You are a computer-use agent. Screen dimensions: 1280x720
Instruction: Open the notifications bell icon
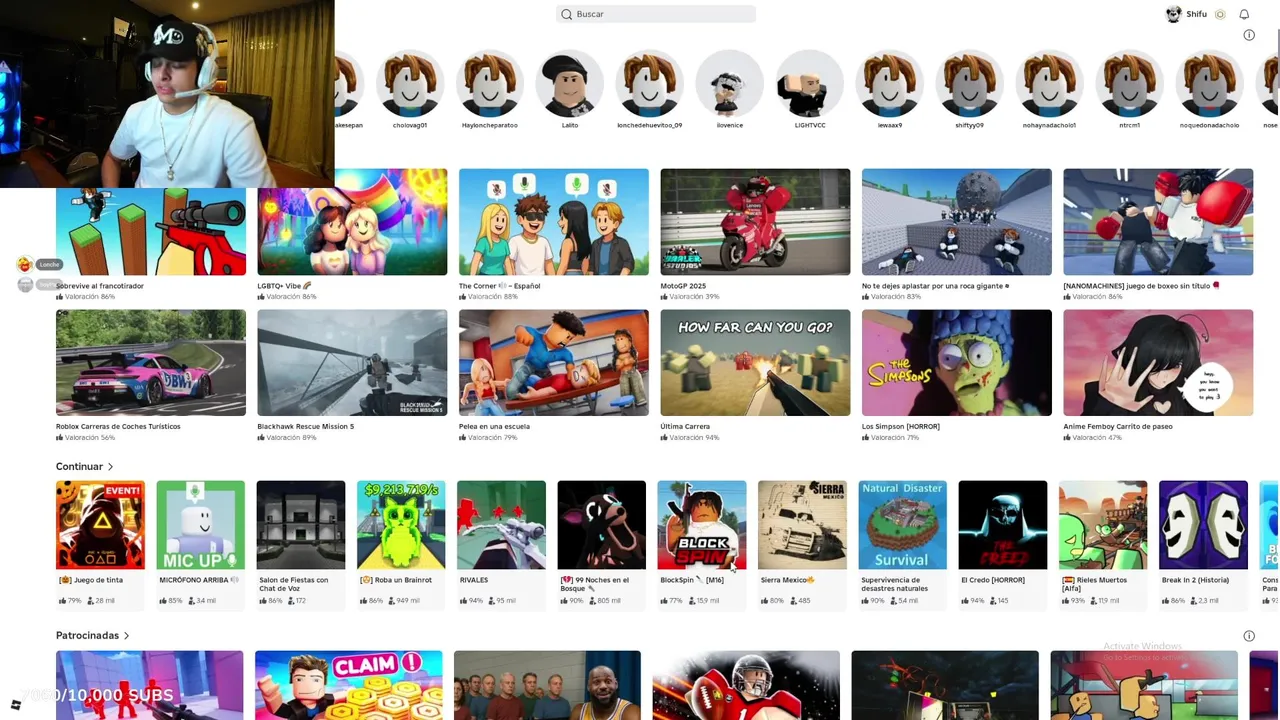pos(1244,14)
